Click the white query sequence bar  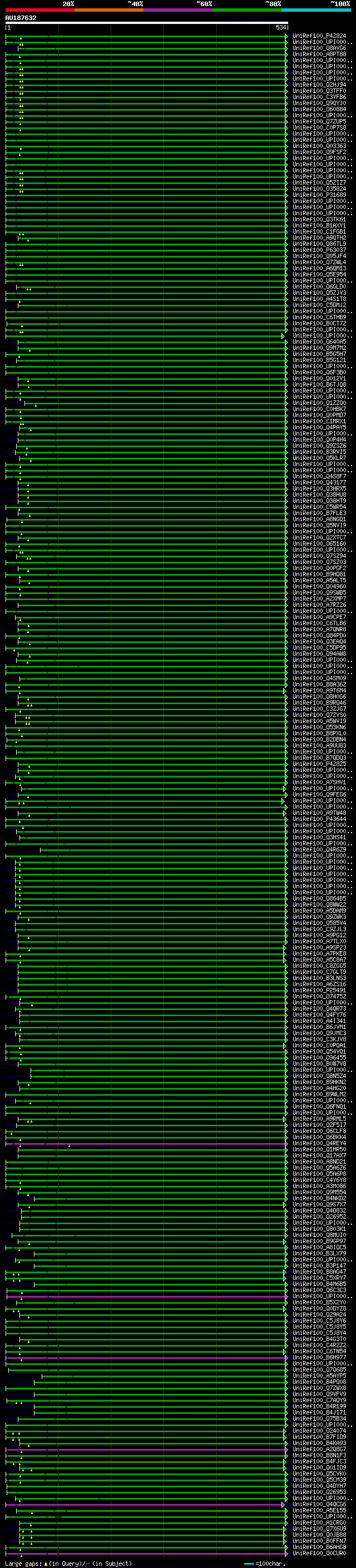pos(147,22)
